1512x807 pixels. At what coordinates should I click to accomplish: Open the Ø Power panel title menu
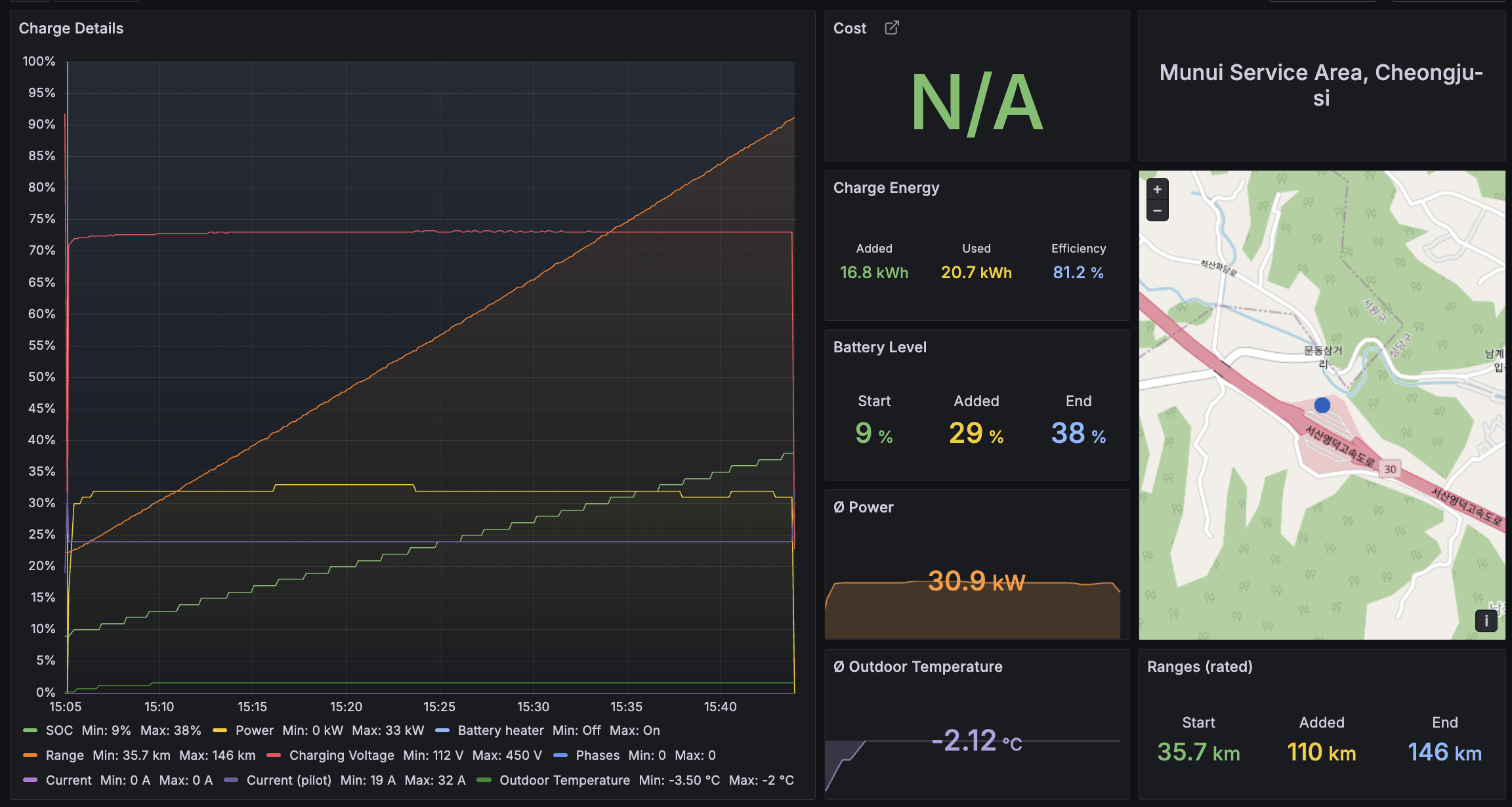[863, 507]
